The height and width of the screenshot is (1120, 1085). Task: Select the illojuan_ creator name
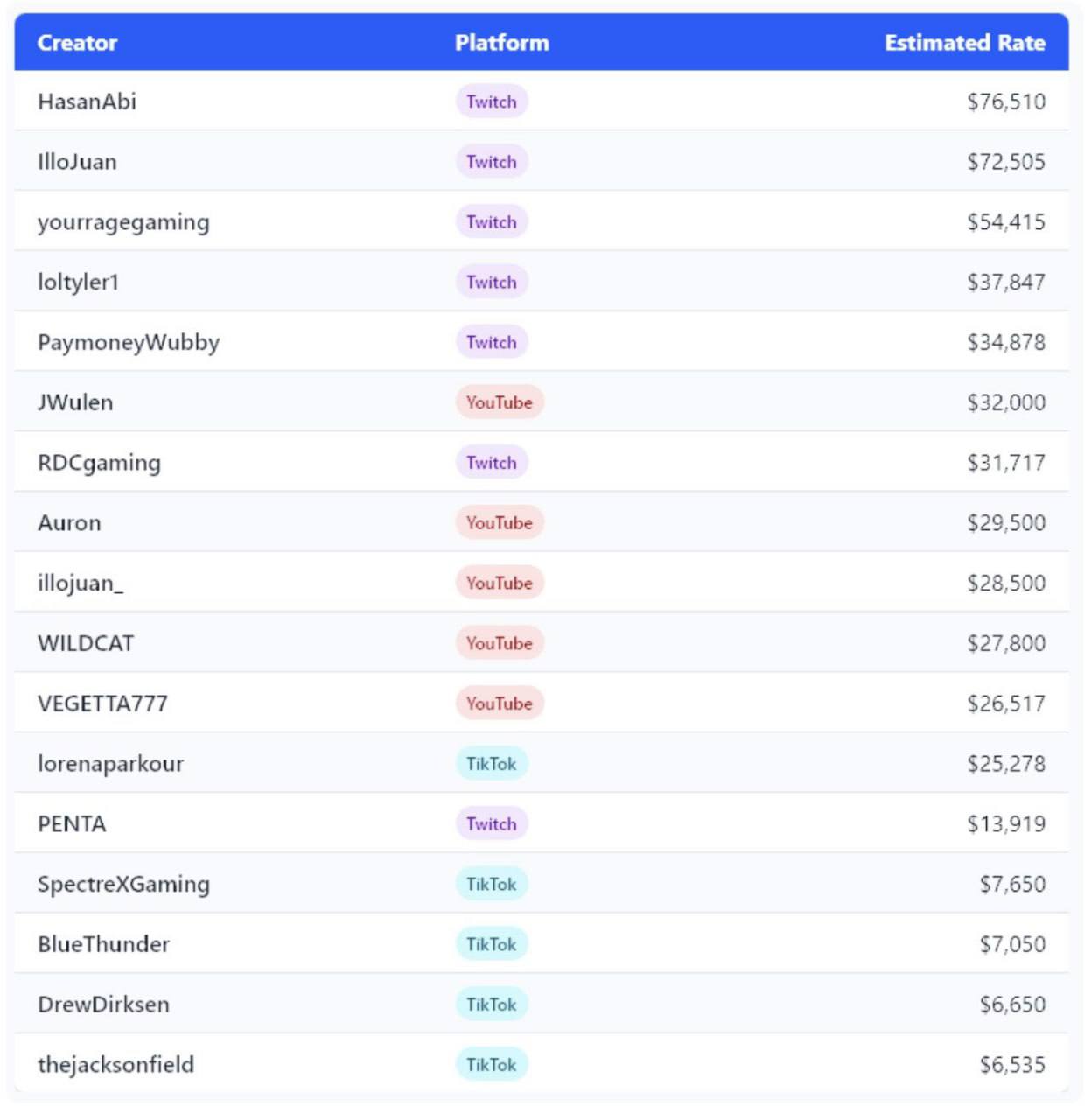tap(80, 584)
